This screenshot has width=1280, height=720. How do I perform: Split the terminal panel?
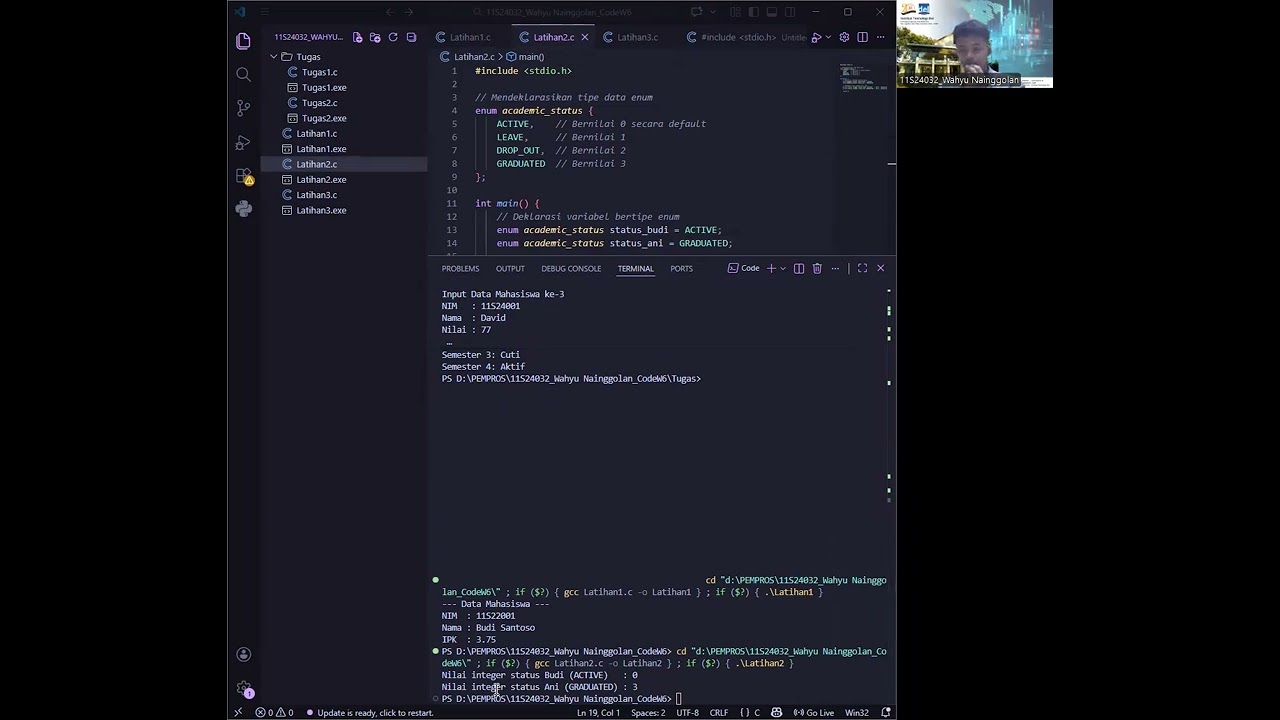798,268
